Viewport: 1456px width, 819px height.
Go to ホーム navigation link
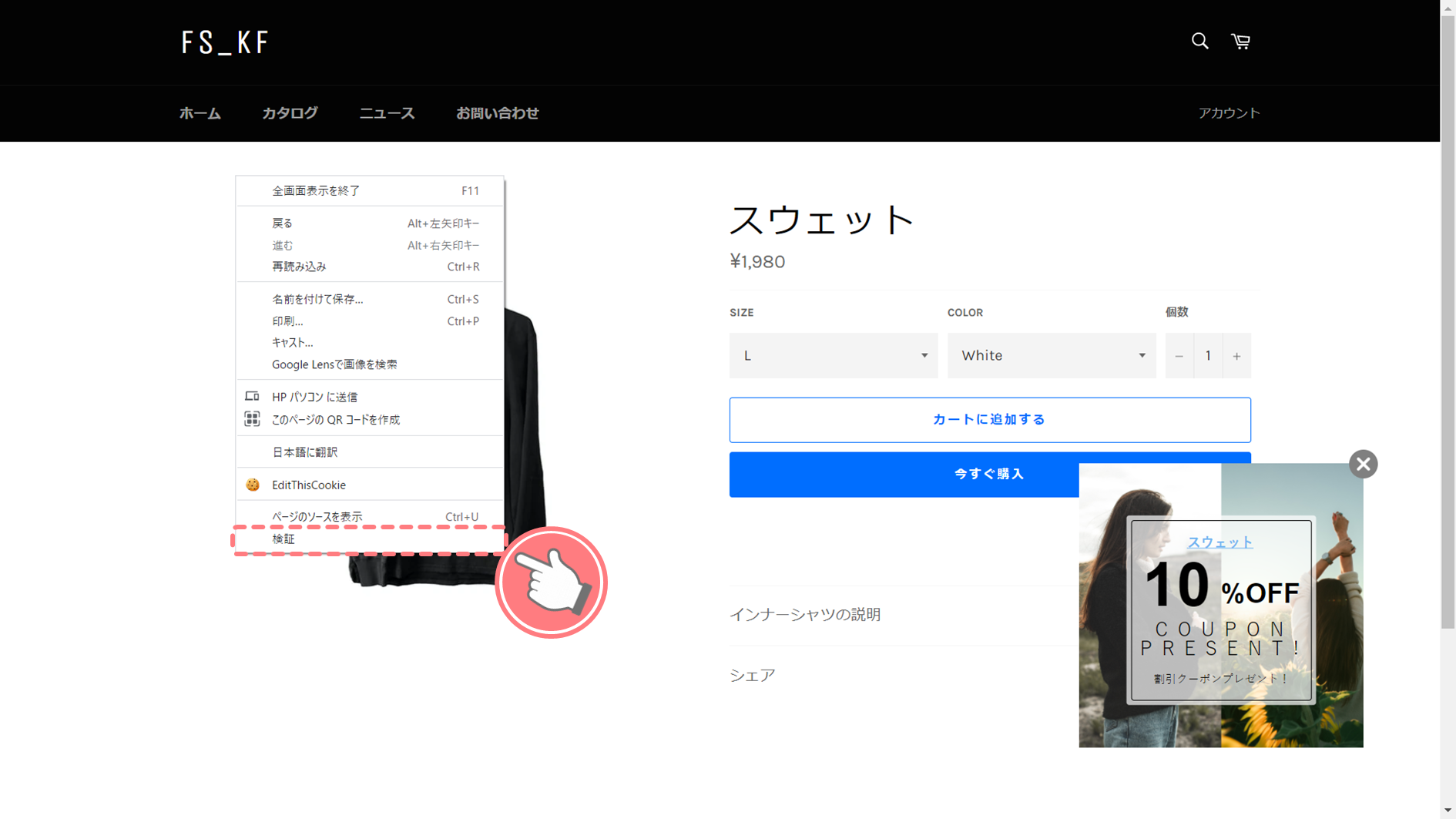tap(200, 113)
